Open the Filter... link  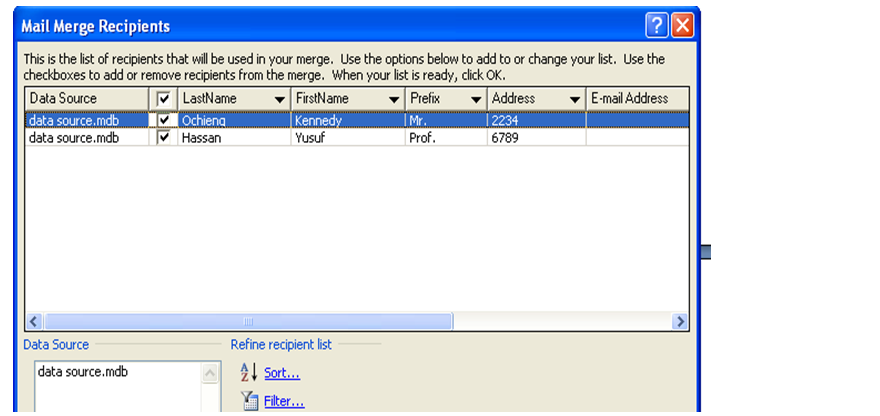(x=284, y=402)
